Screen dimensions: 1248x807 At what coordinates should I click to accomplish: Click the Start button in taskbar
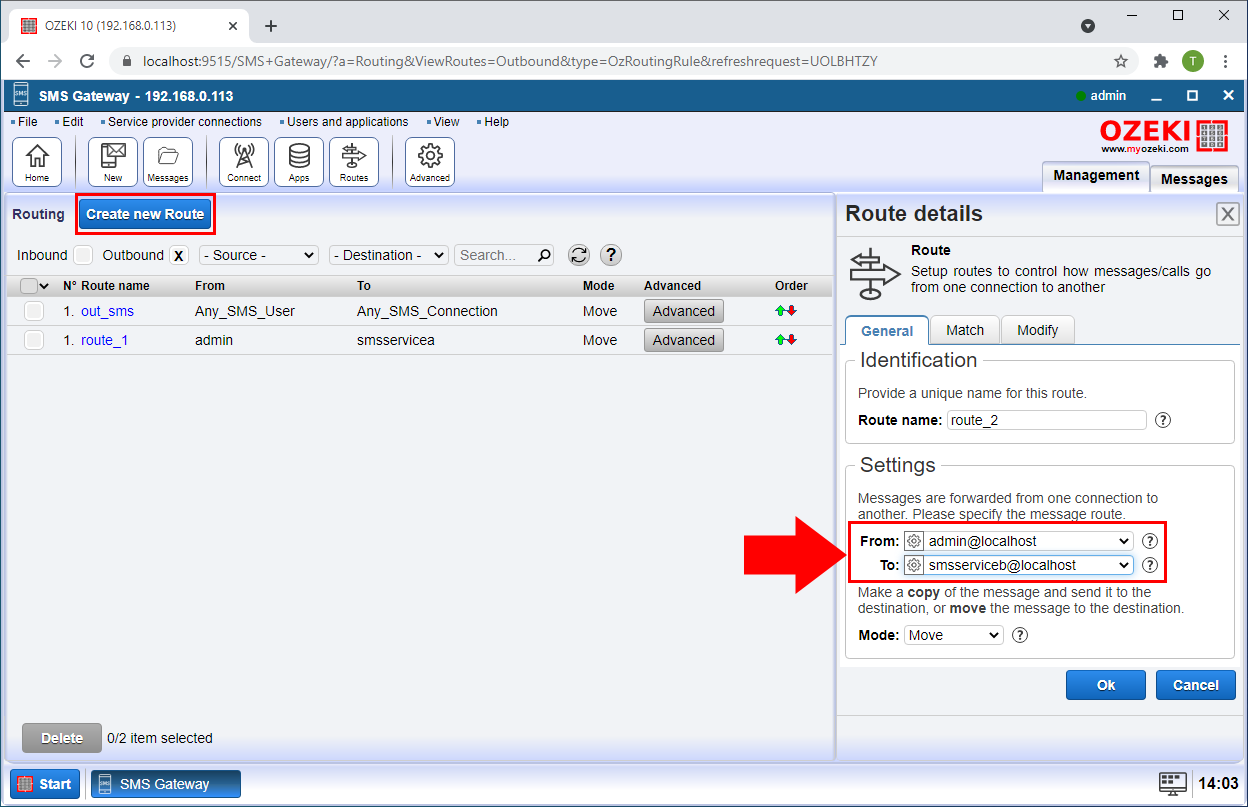[x=46, y=784]
